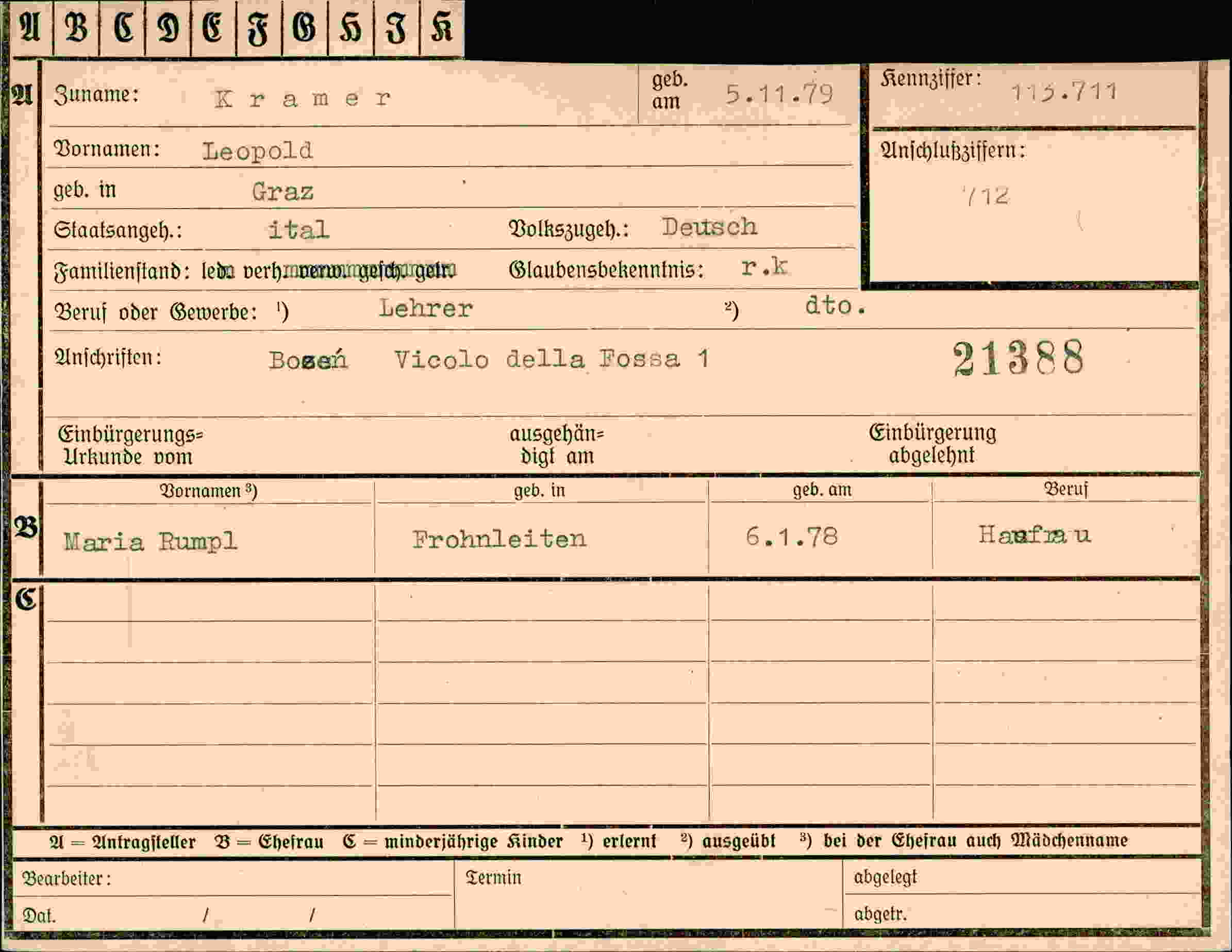Select index tab letter D

click(168, 28)
